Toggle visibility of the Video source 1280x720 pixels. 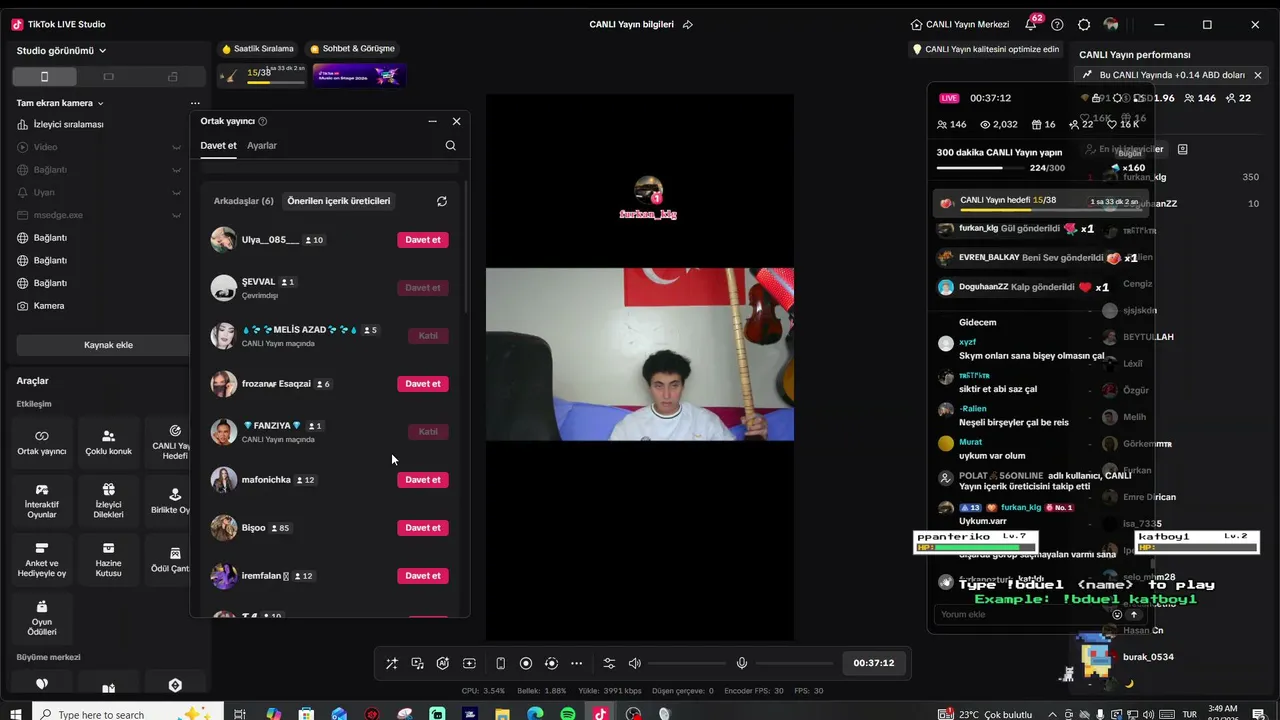176,147
